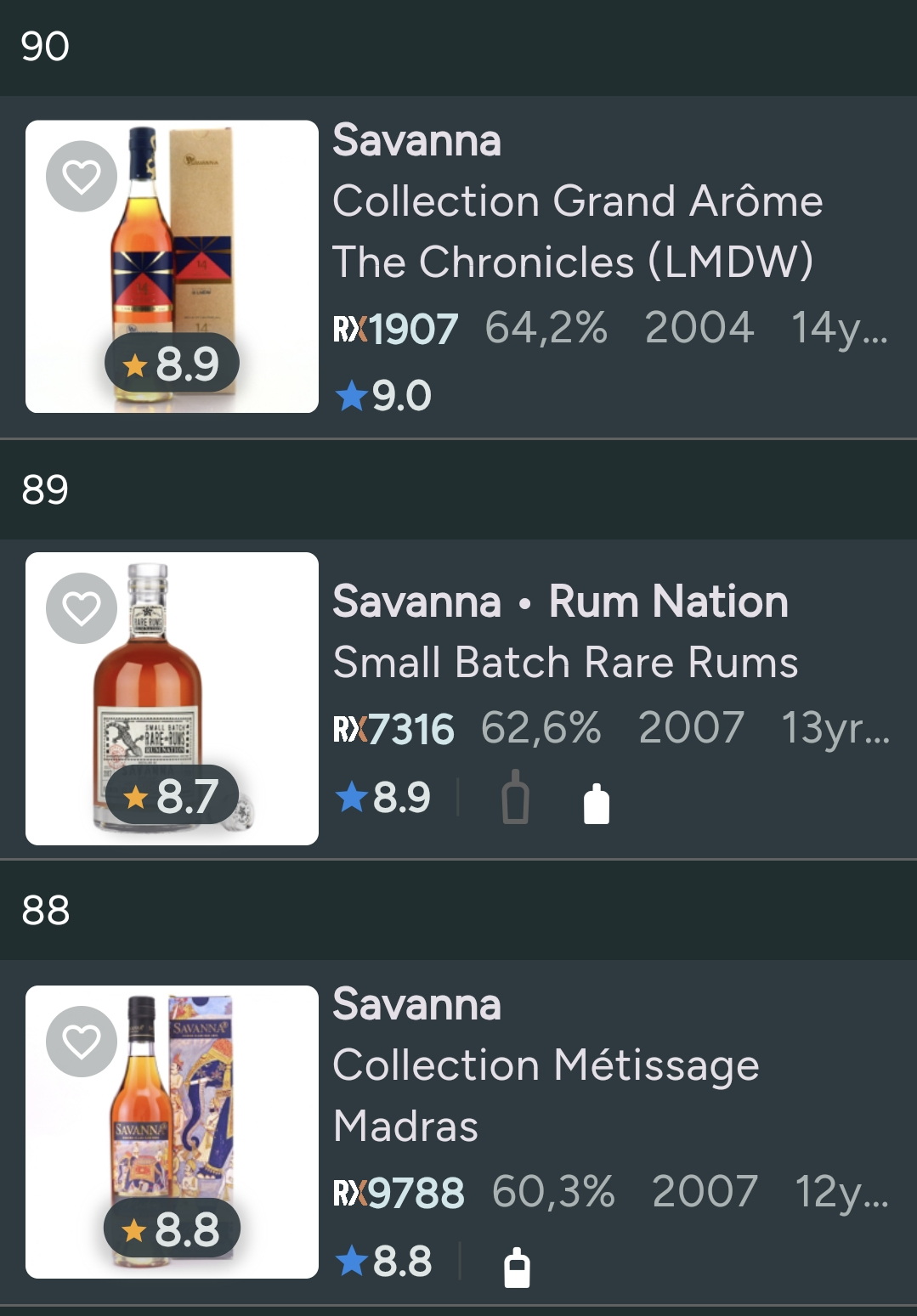
Task: Open the Rum Nation bottler name
Action: 668,602
